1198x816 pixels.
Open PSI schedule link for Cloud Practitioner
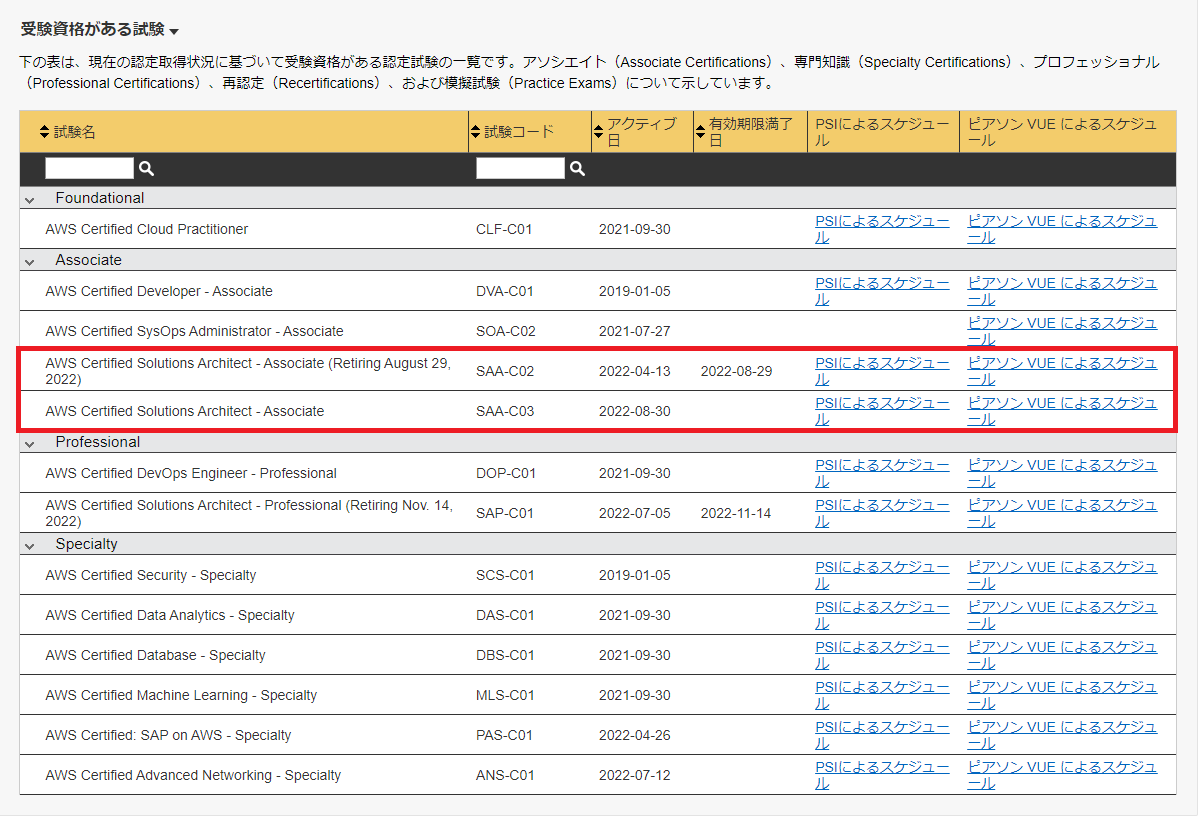[x=882, y=229]
